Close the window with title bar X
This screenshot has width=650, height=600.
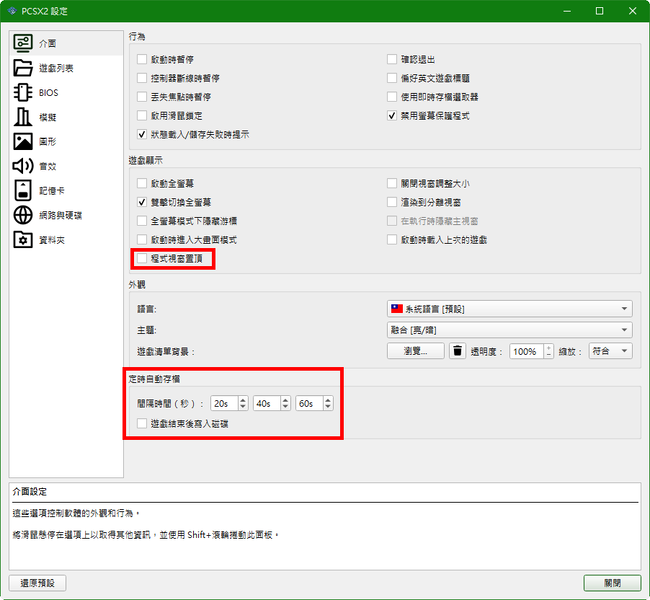632,11
